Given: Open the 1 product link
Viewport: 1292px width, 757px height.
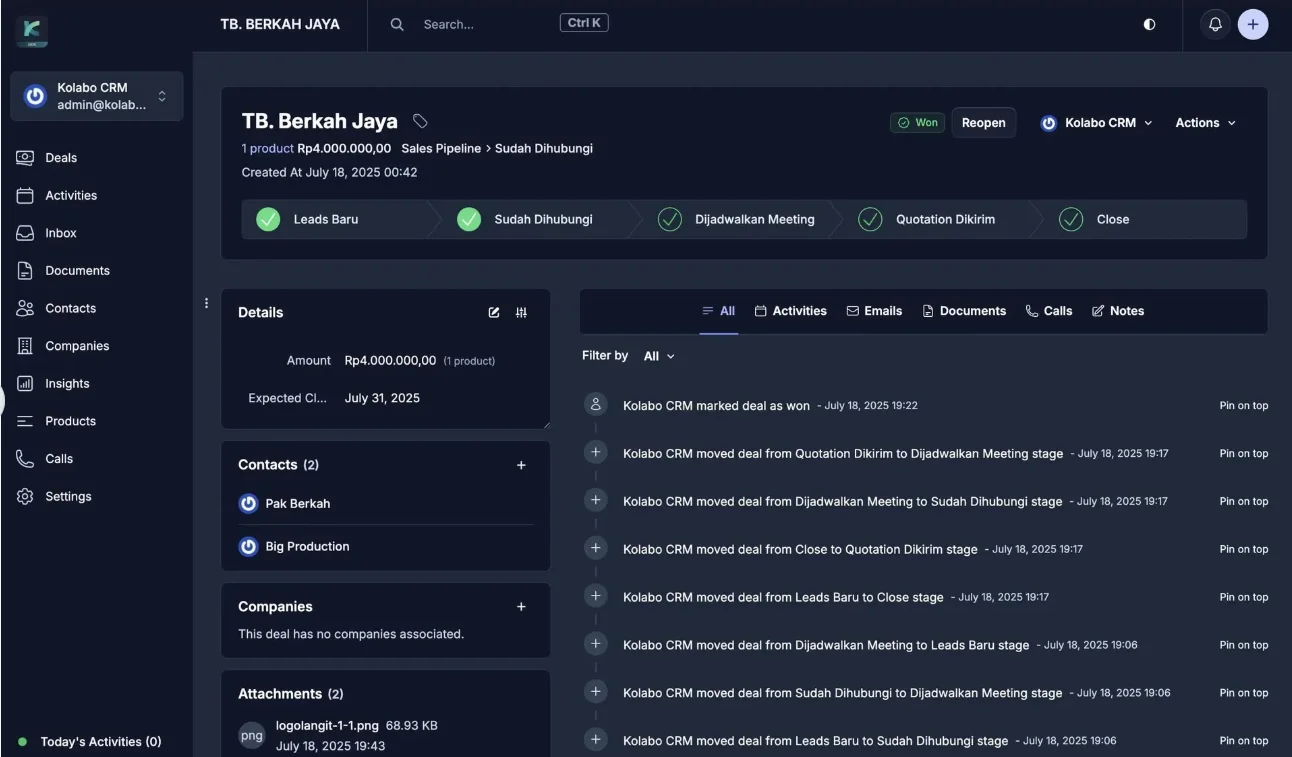Looking at the screenshot, I should [267, 148].
